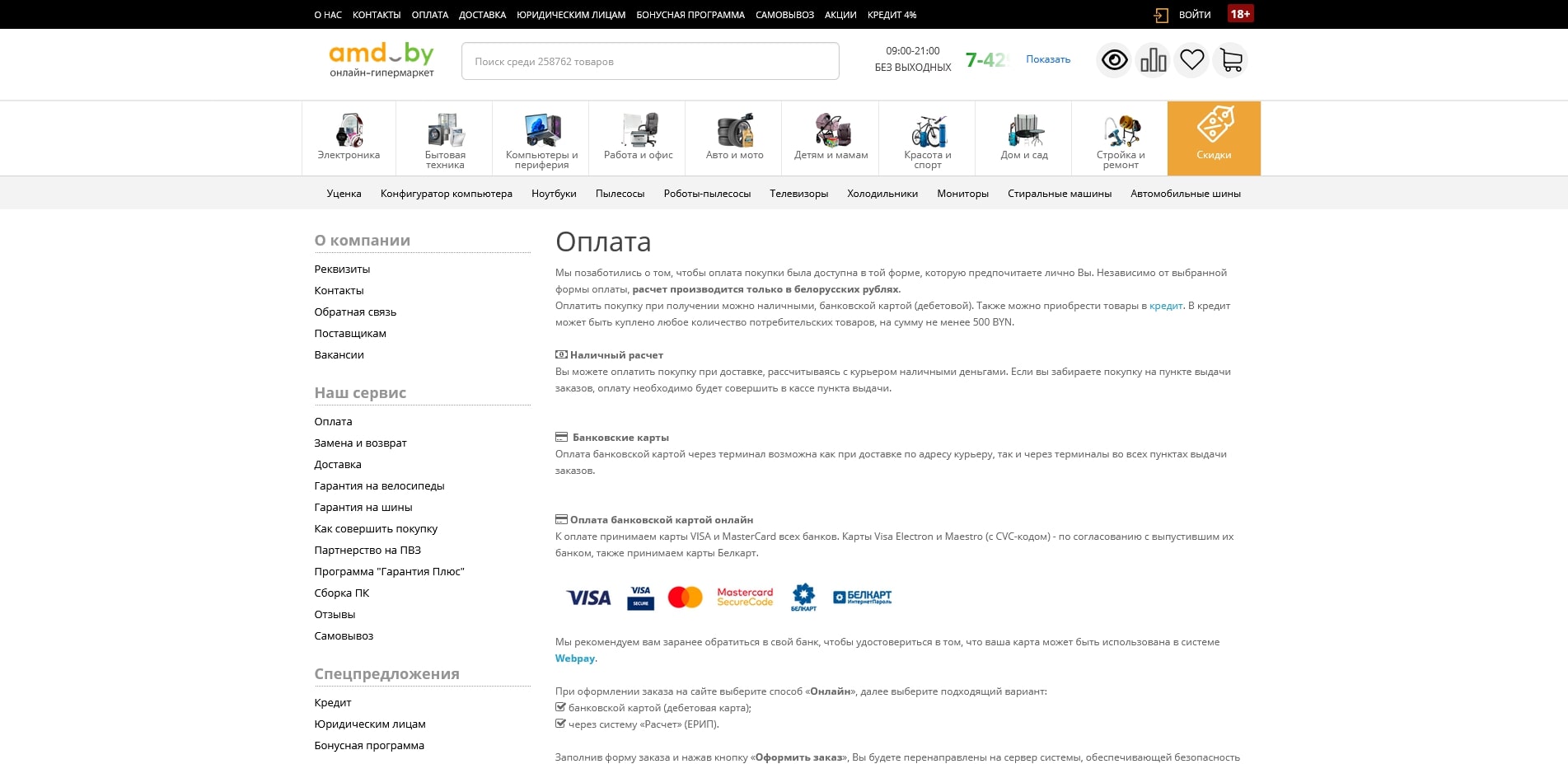
Task: Click the login door icon
Action: coord(1161,15)
